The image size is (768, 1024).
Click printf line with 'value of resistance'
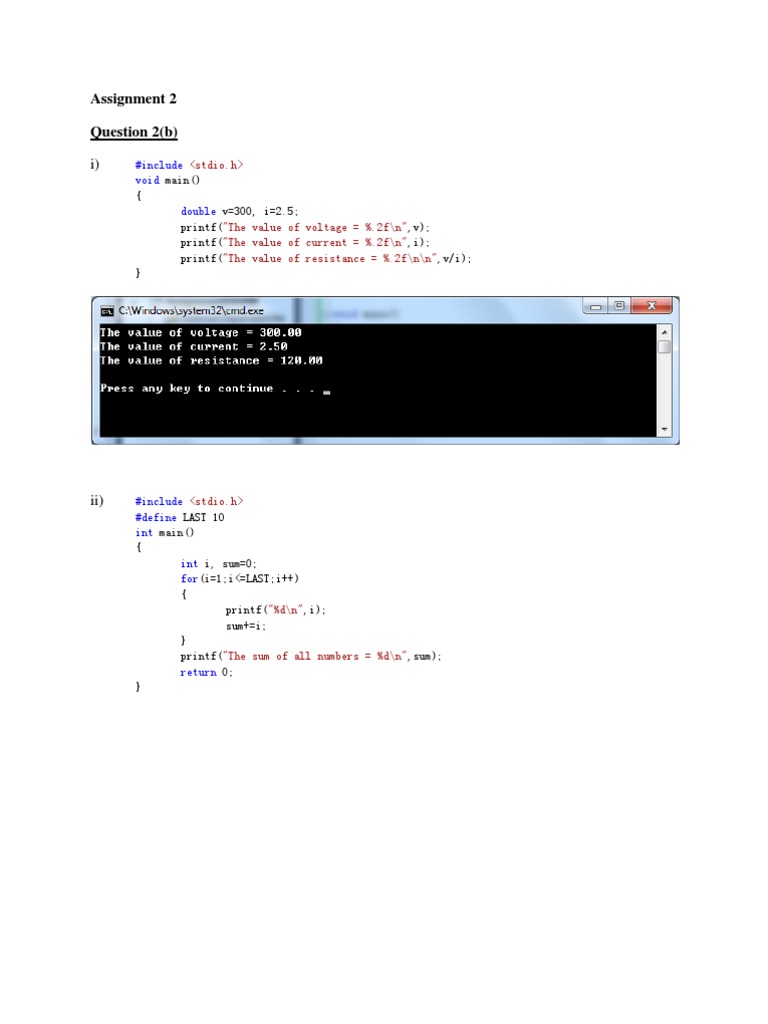(x=325, y=259)
